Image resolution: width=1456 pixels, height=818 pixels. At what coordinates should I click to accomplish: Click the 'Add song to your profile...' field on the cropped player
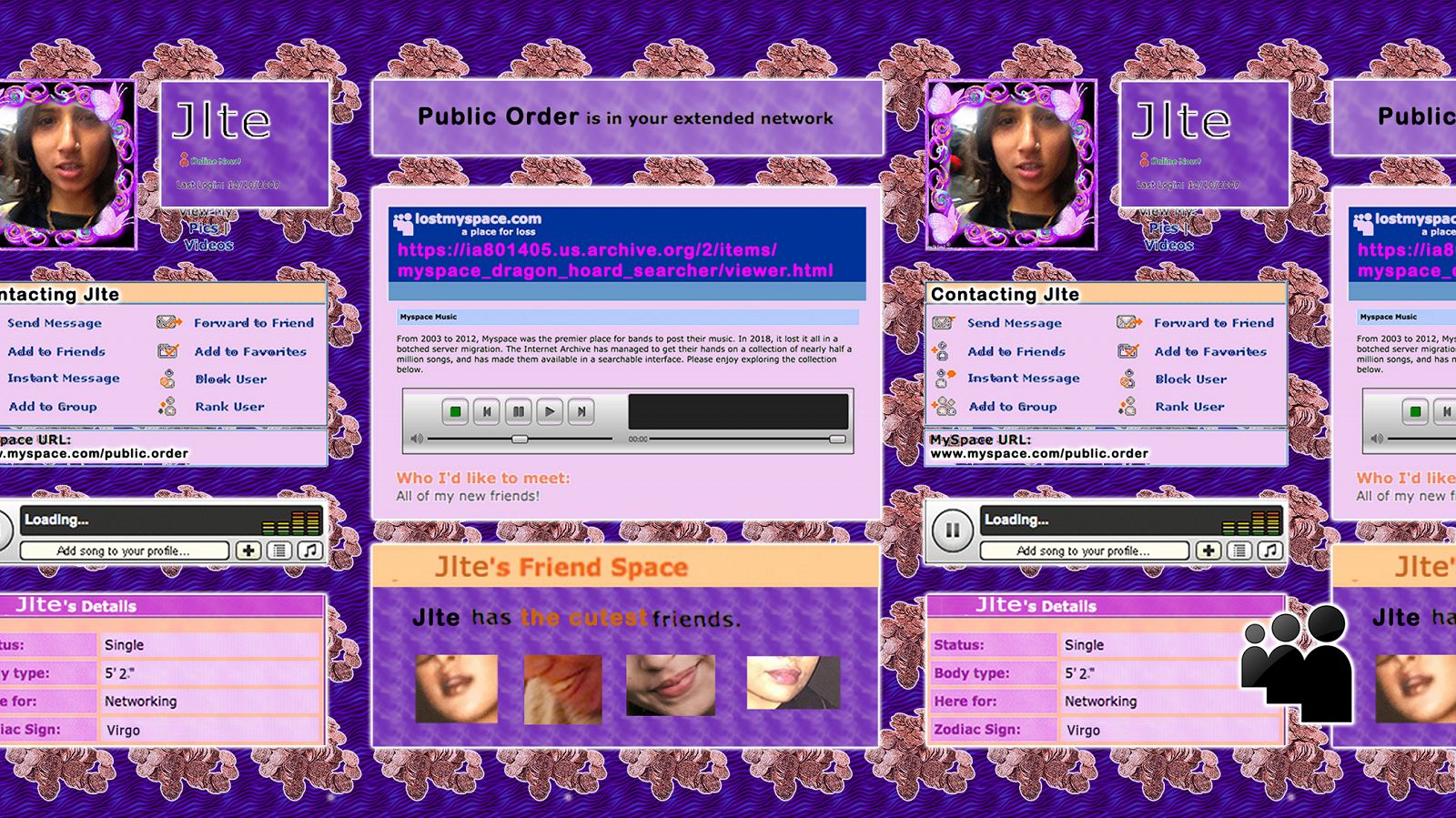(x=124, y=550)
